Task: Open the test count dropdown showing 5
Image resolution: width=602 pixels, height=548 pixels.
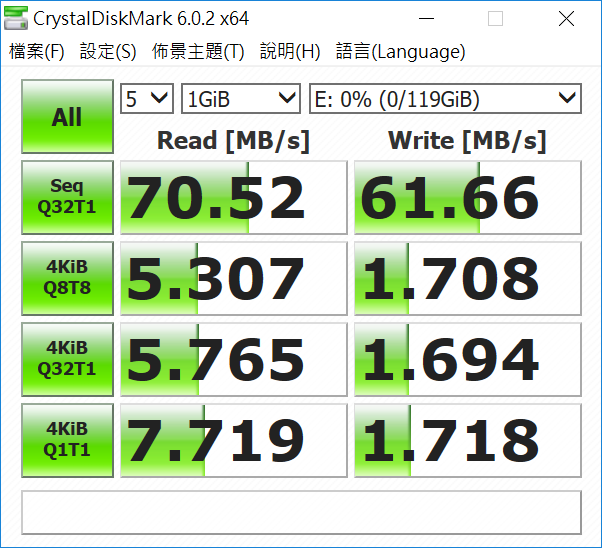Action: click(x=147, y=99)
